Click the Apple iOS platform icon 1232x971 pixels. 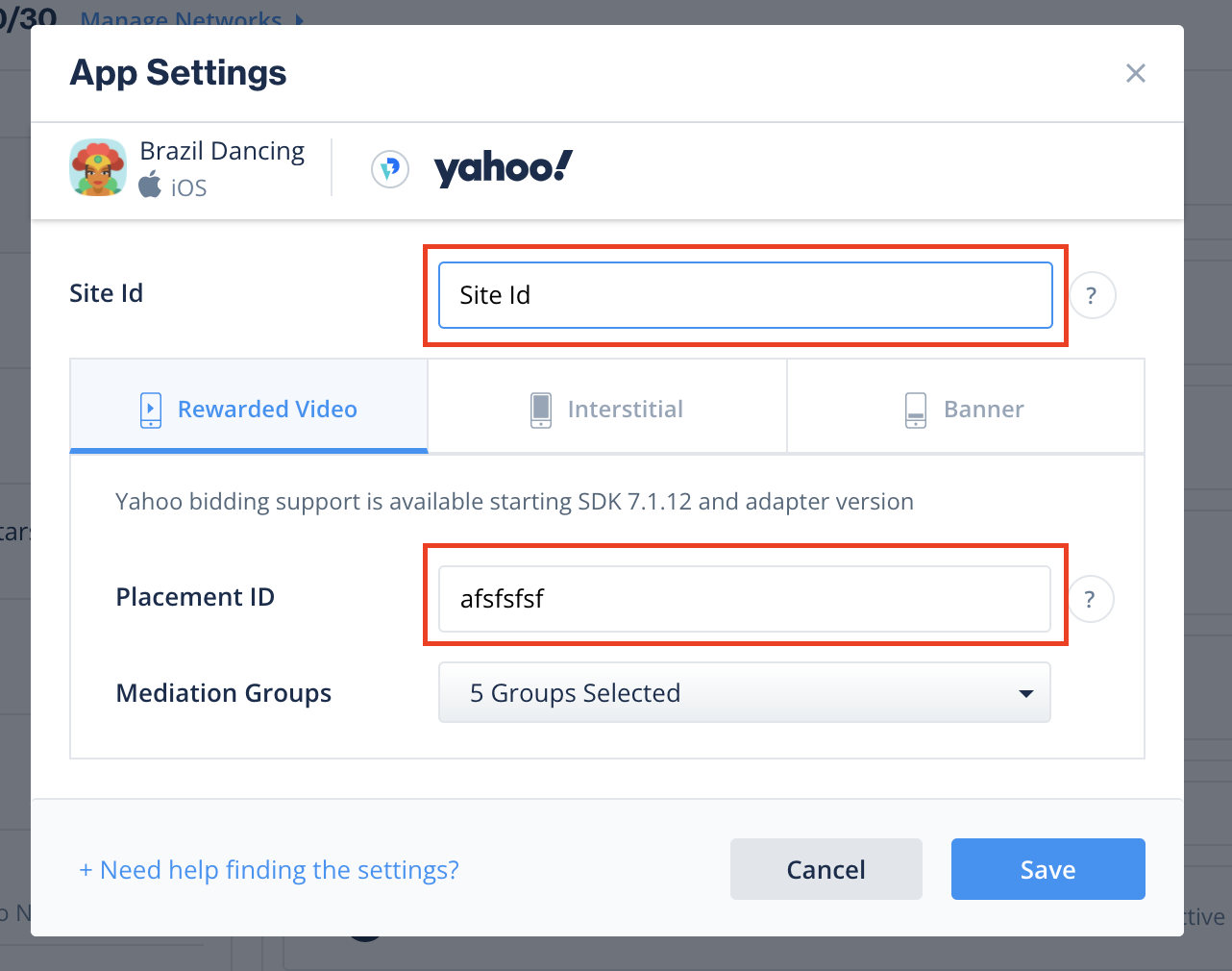pos(150,186)
